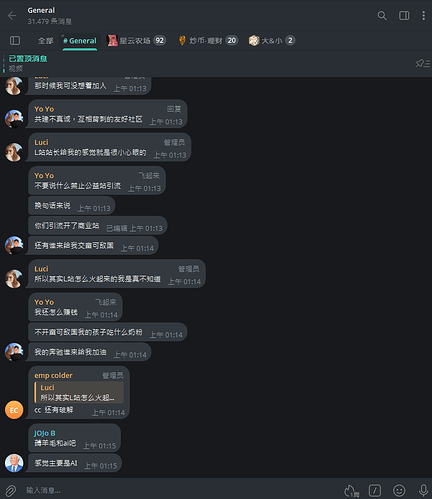
Task: Open the three-dot more options menu
Action: (423, 15)
